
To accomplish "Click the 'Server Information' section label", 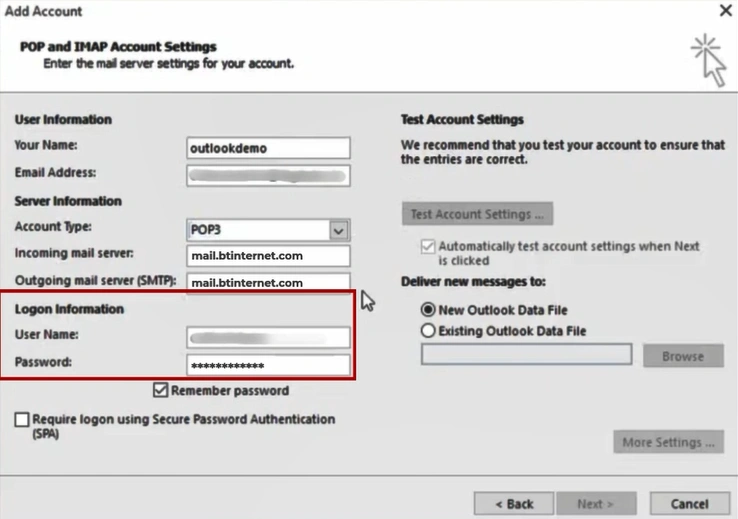I will pyautogui.click(x=68, y=201).
